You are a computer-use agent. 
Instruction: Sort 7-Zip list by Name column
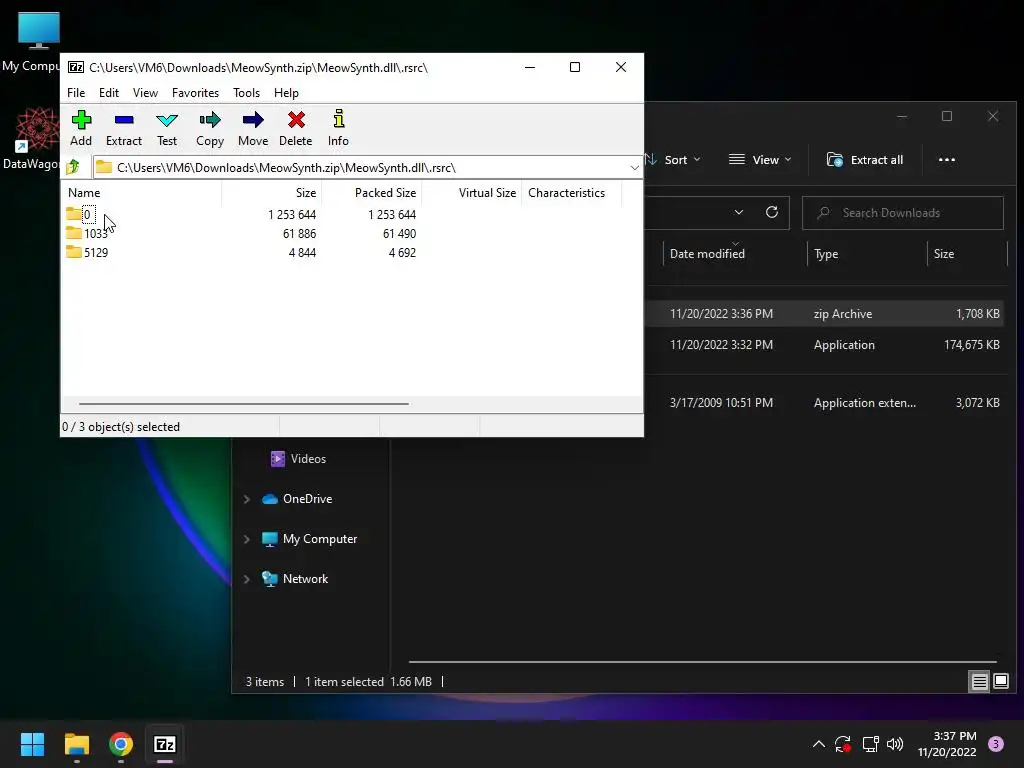pyautogui.click(x=141, y=193)
